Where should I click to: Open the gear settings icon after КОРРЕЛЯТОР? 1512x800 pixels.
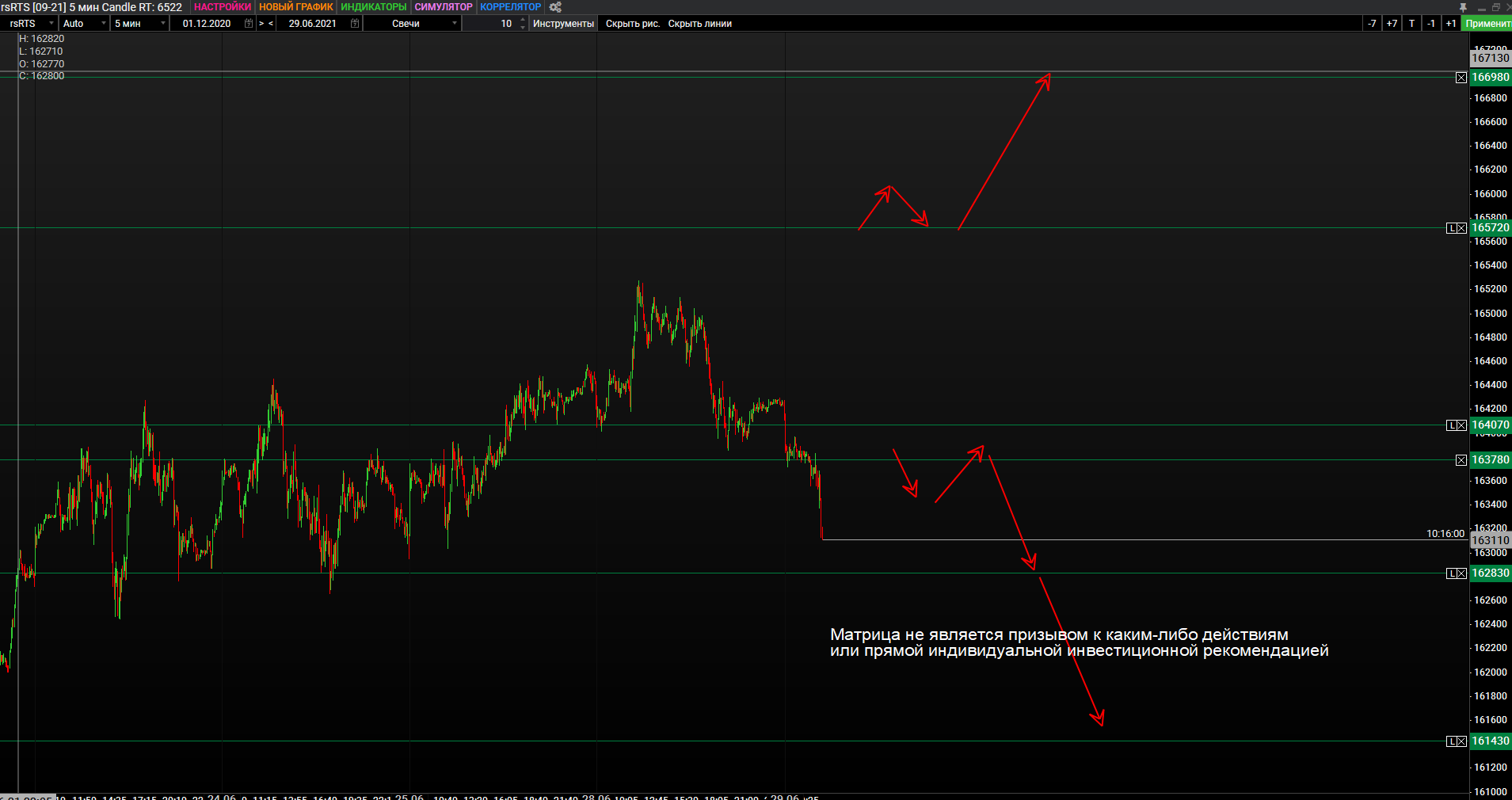coord(555,7)
